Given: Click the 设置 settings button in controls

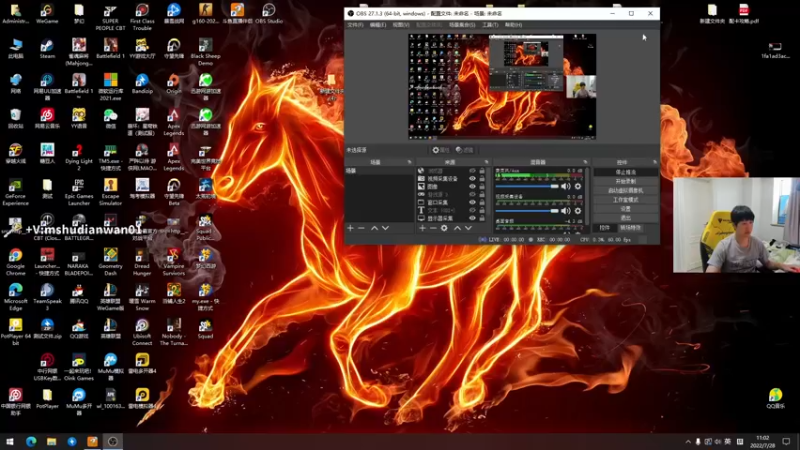Looking at the screenshot, I should click(x=626, y=209).
